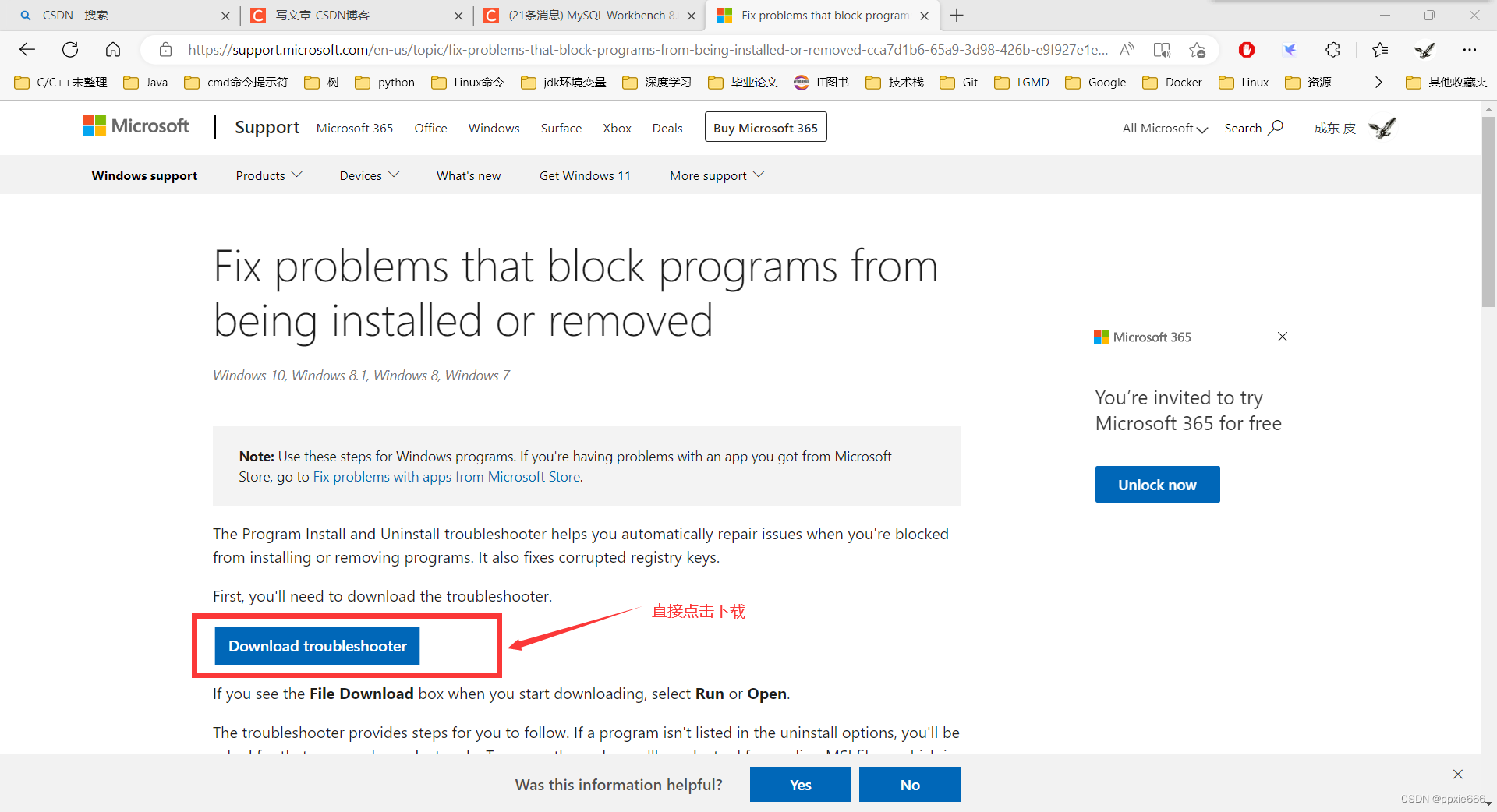The height and width of the screenshot is (812, 1497).
Task: Open the Support link in the header
Action: click(267, 127)
